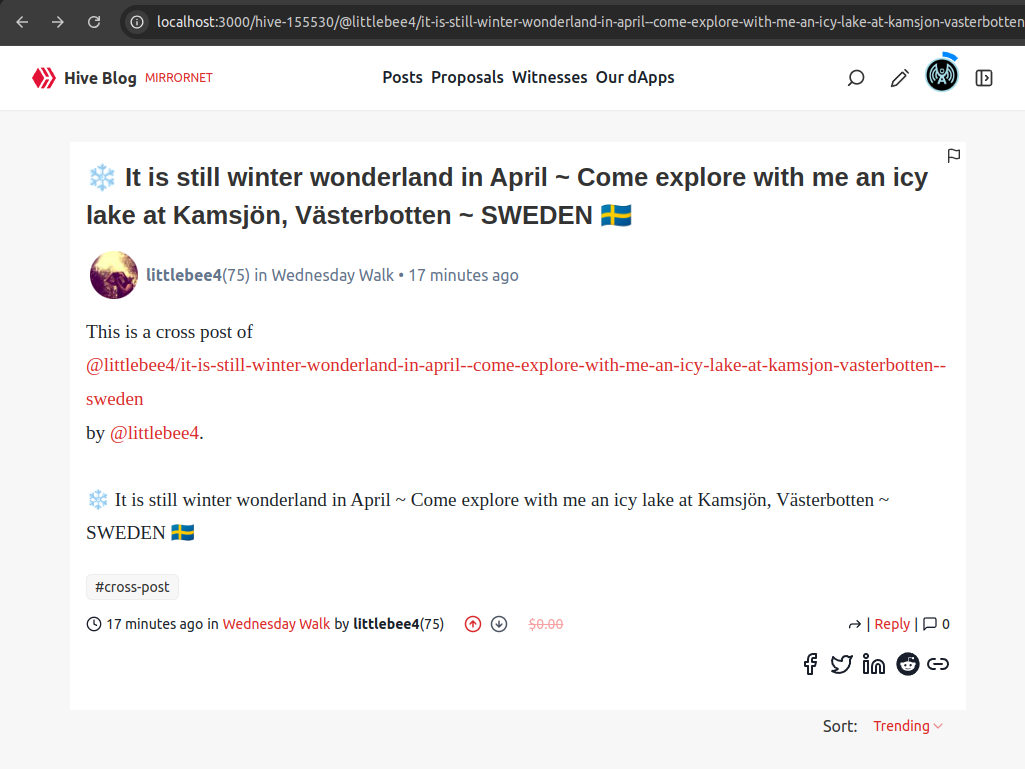Share post on LinkedIn
The height and width of the screenshot is (769, 1025).
click(874, 664)
